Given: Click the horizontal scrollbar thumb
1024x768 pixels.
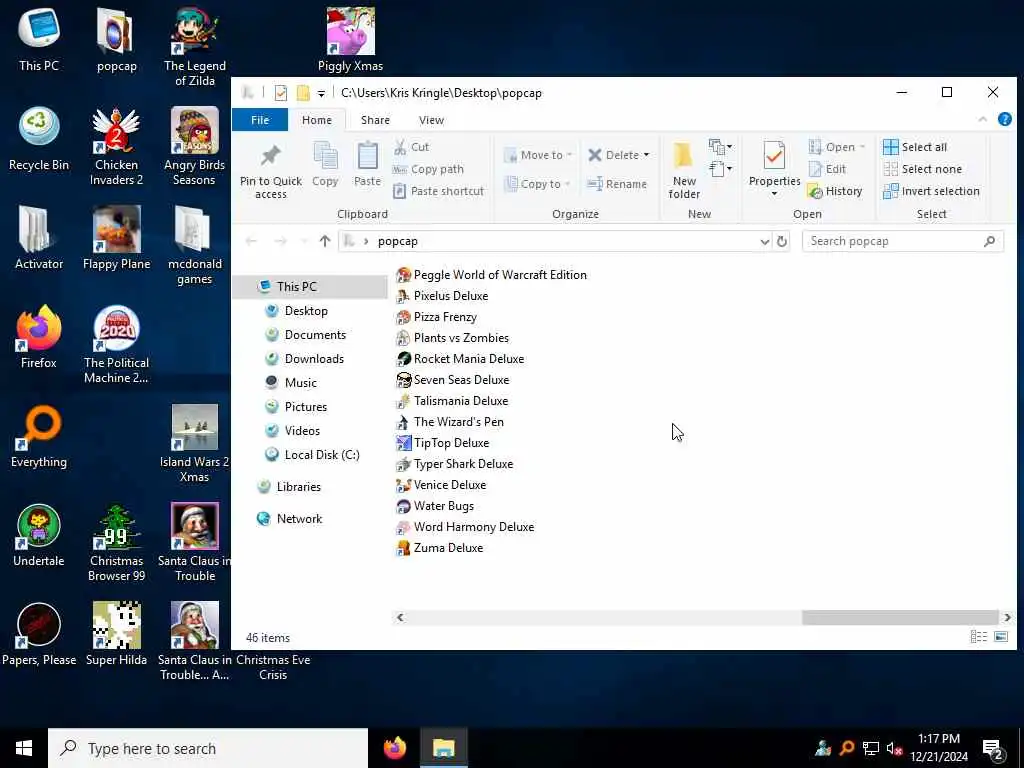Looking at the screenshot, I should tap(900, 617).
